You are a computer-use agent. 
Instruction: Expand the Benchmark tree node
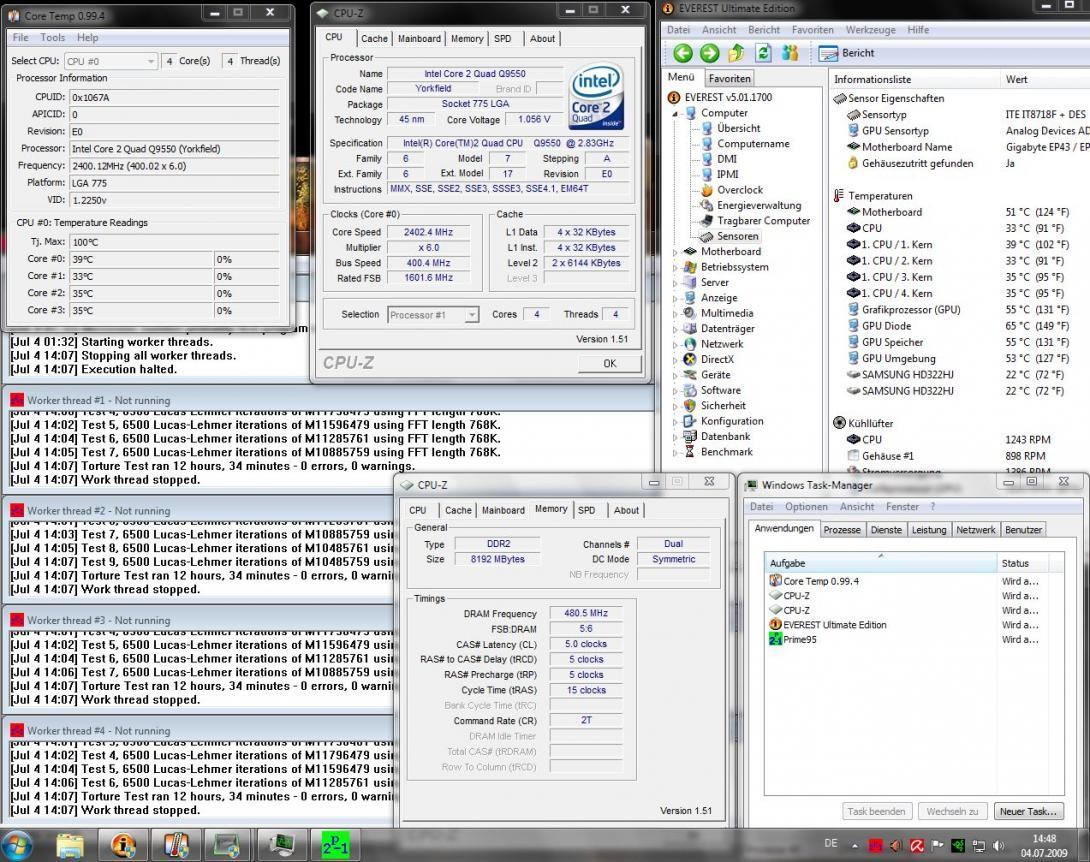pyautogui.click(x=674, y=452)
